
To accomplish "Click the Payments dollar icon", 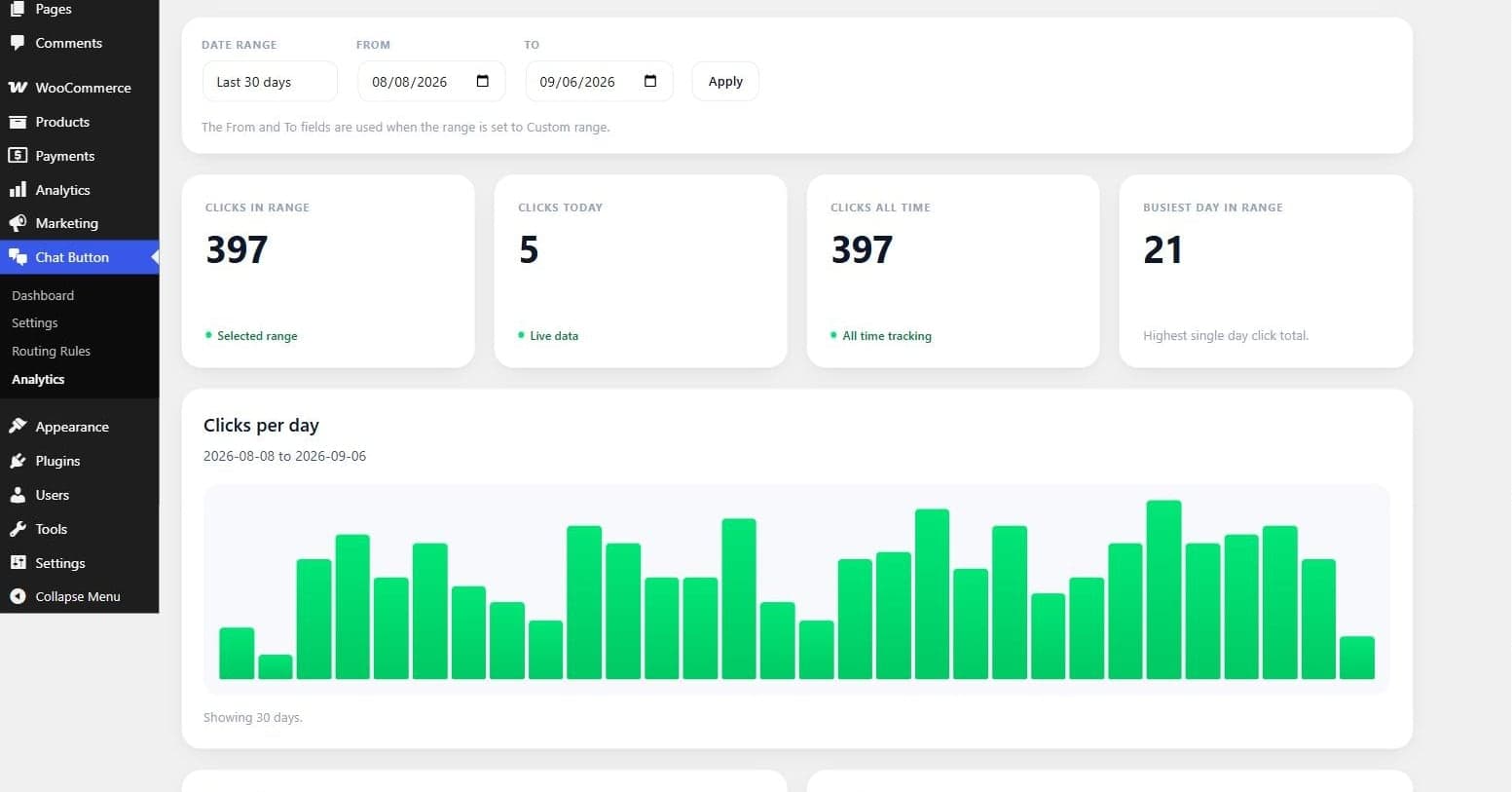I will [x=18, y=156].
